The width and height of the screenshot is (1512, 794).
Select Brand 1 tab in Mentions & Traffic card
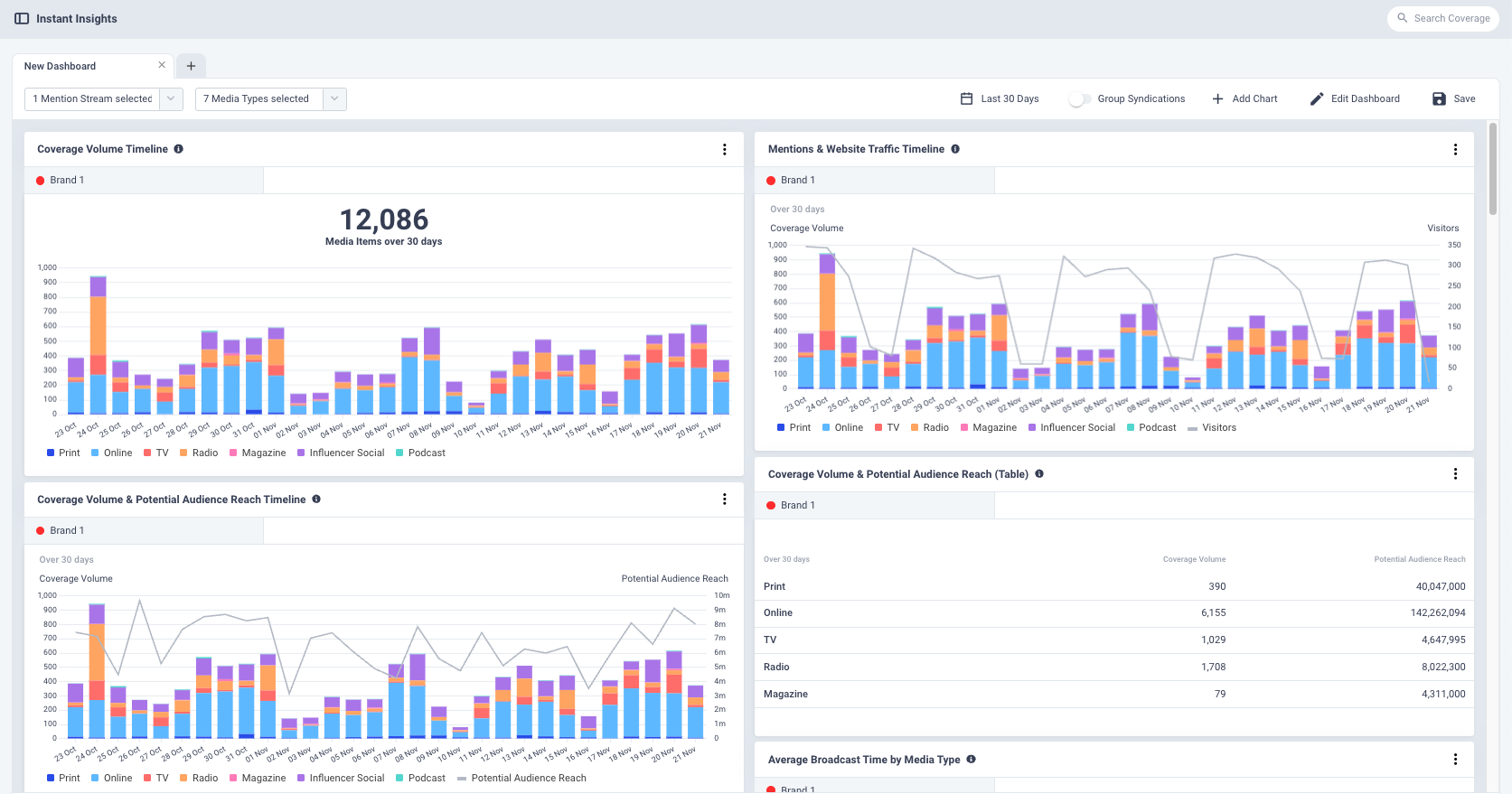875,180
